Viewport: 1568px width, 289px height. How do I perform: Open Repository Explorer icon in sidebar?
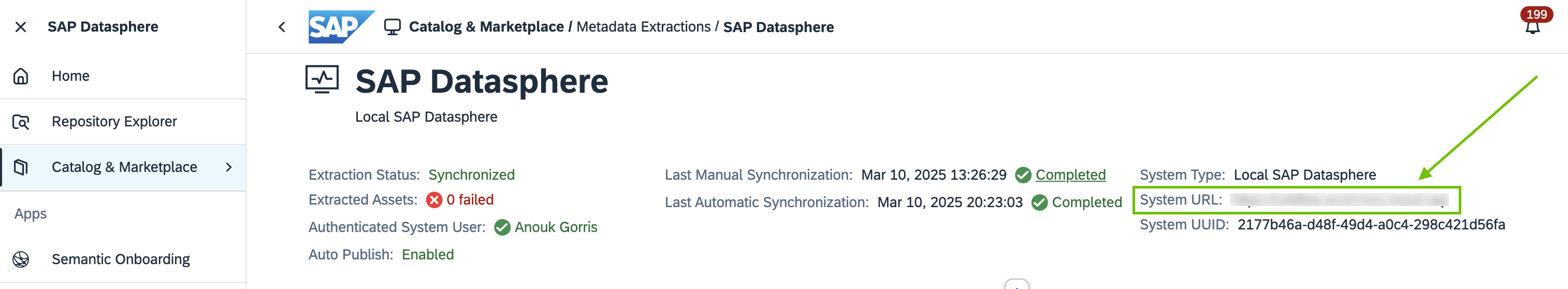click(21, 122)
